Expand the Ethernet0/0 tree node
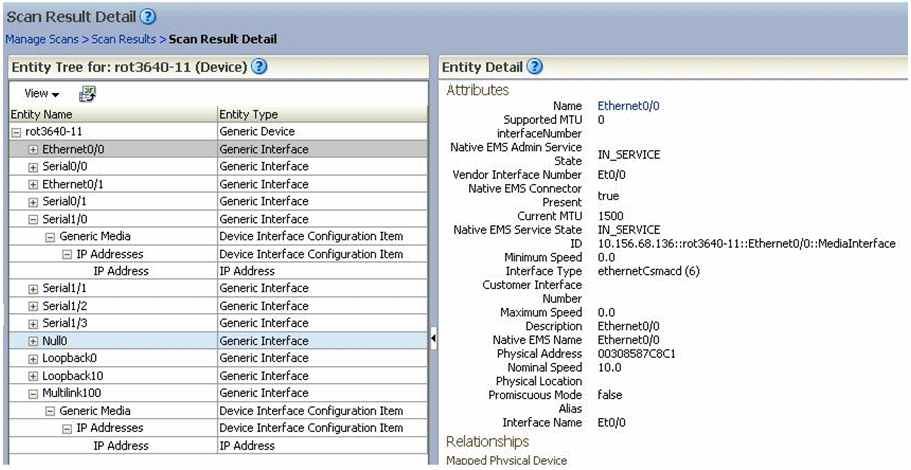The width and height of the screenshot is (911, 470). pos(33,149)
